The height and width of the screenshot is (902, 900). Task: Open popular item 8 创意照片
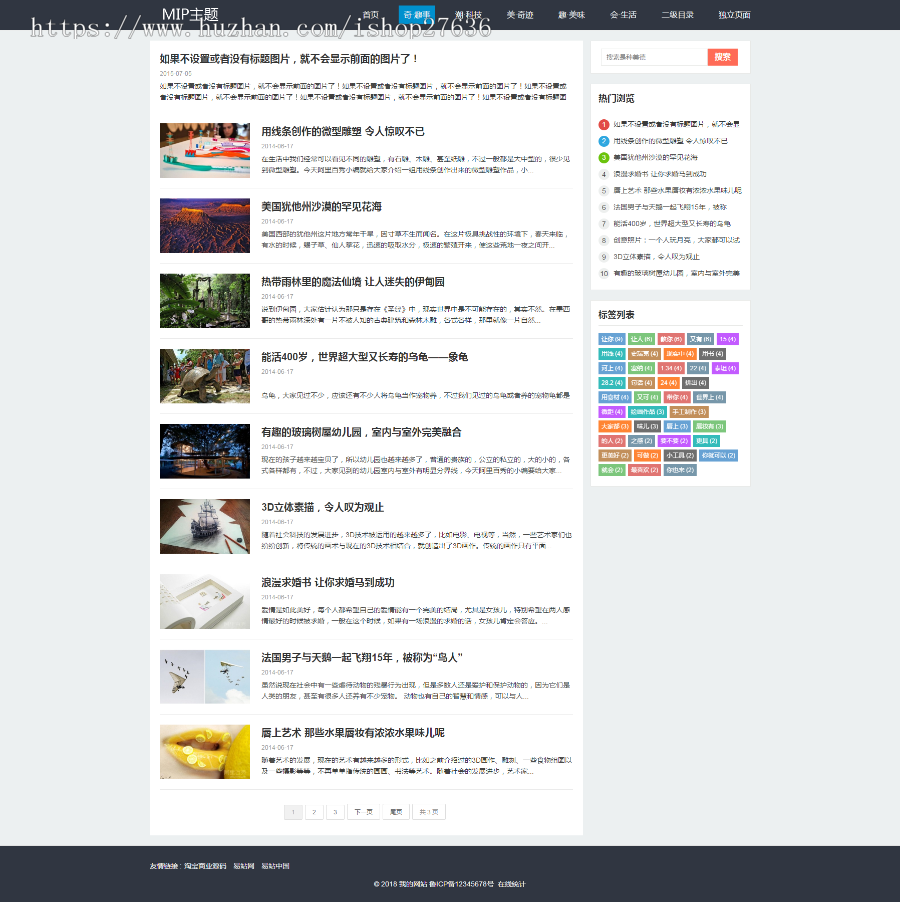pyautogui.click(x=676, y=240)
